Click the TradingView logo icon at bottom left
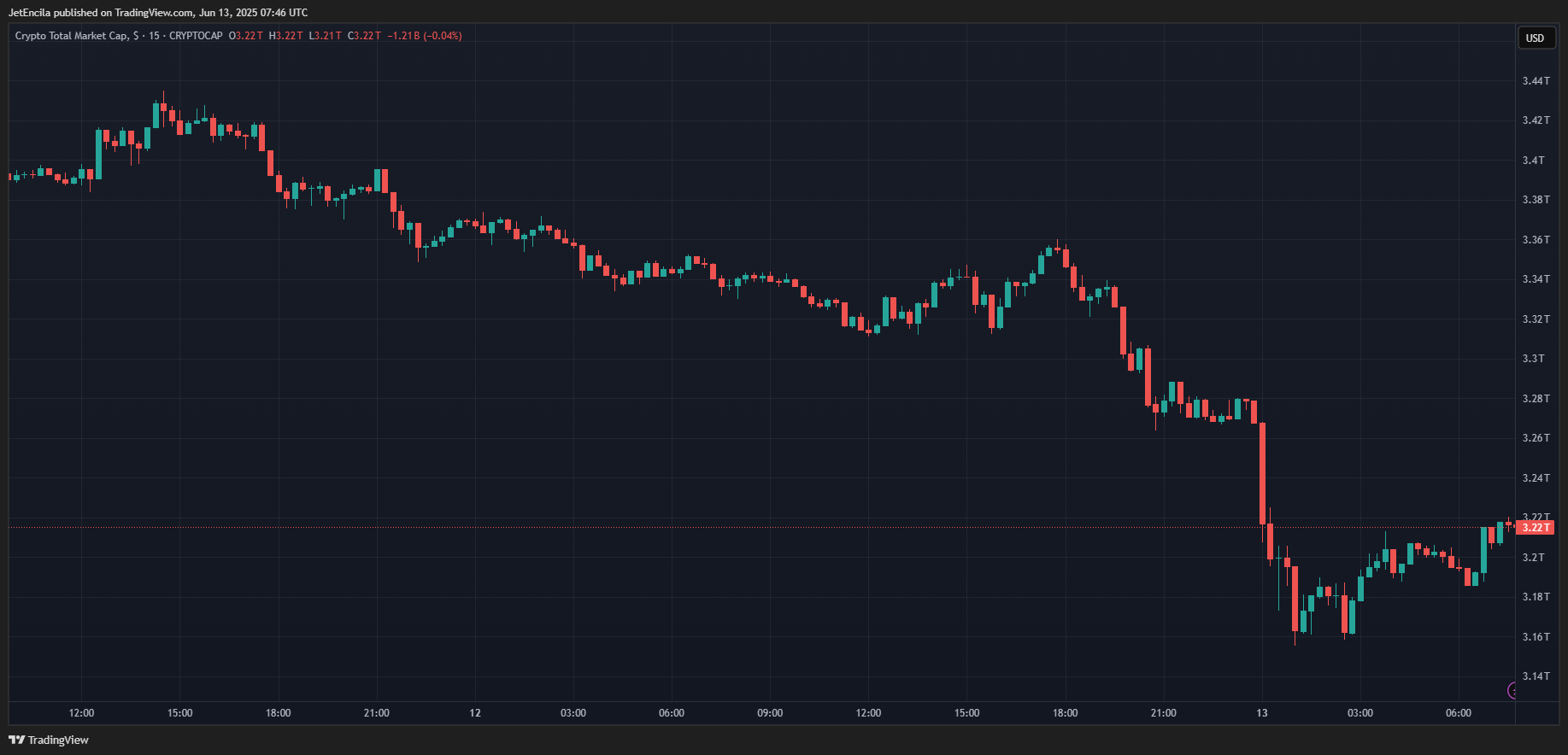 (x=16, y=740)
